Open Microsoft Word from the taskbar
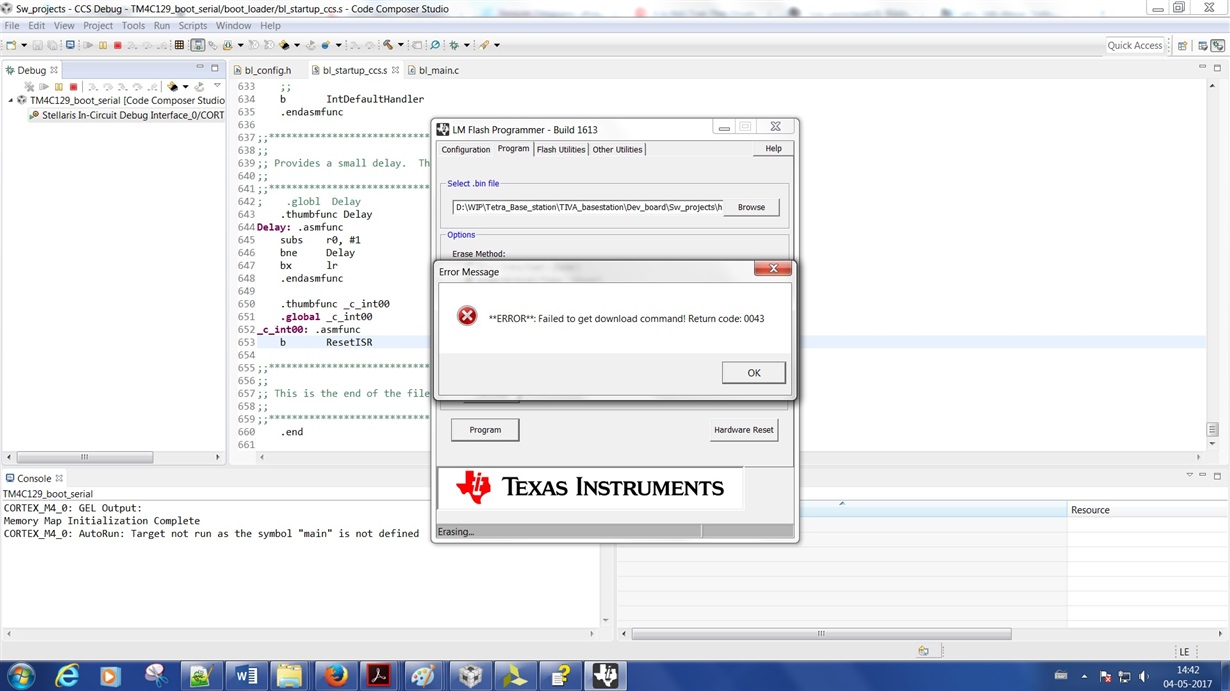 [246, 676]
